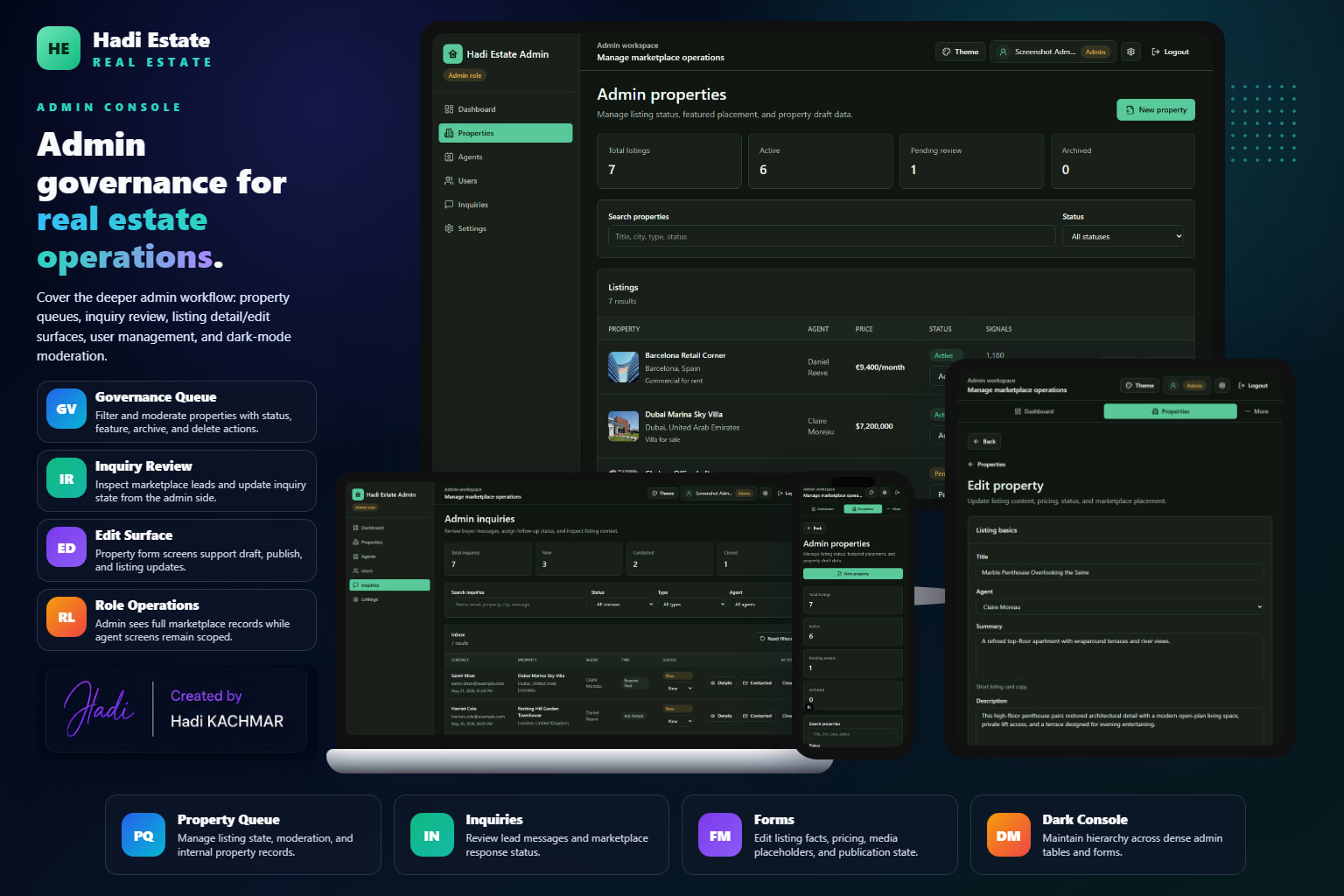
Task: Open gear icon in tablet Edit property header
Action: pyautogui.click(x=1222, y=385)
